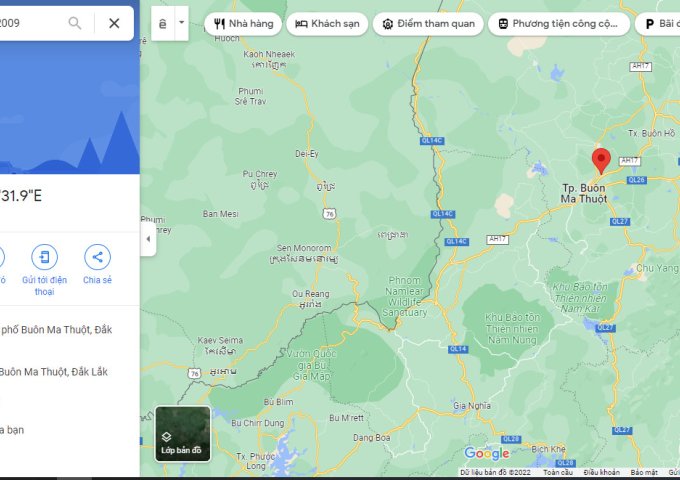Click the Tx. Phước Long label
Viewport: 680px width, 480px height.
tap(255, 461)
